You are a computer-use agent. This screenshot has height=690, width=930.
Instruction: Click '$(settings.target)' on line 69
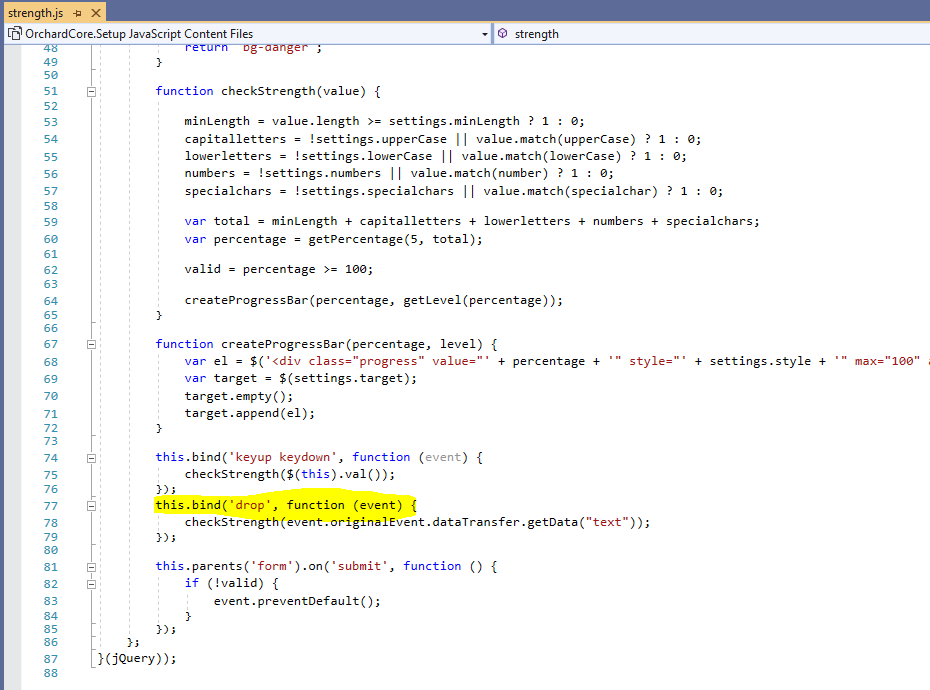click(x=345, y=379)
